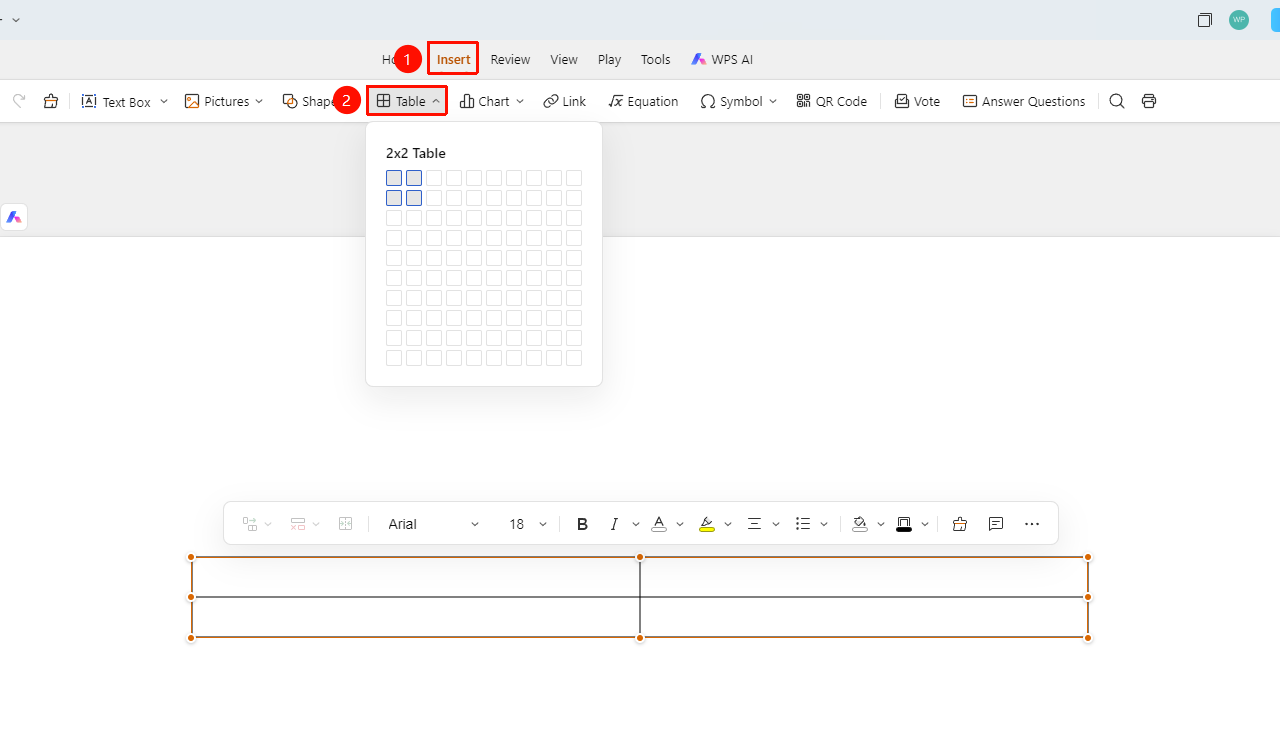
Task: Open the Pictures dropdown
Action: pos(259,101)
